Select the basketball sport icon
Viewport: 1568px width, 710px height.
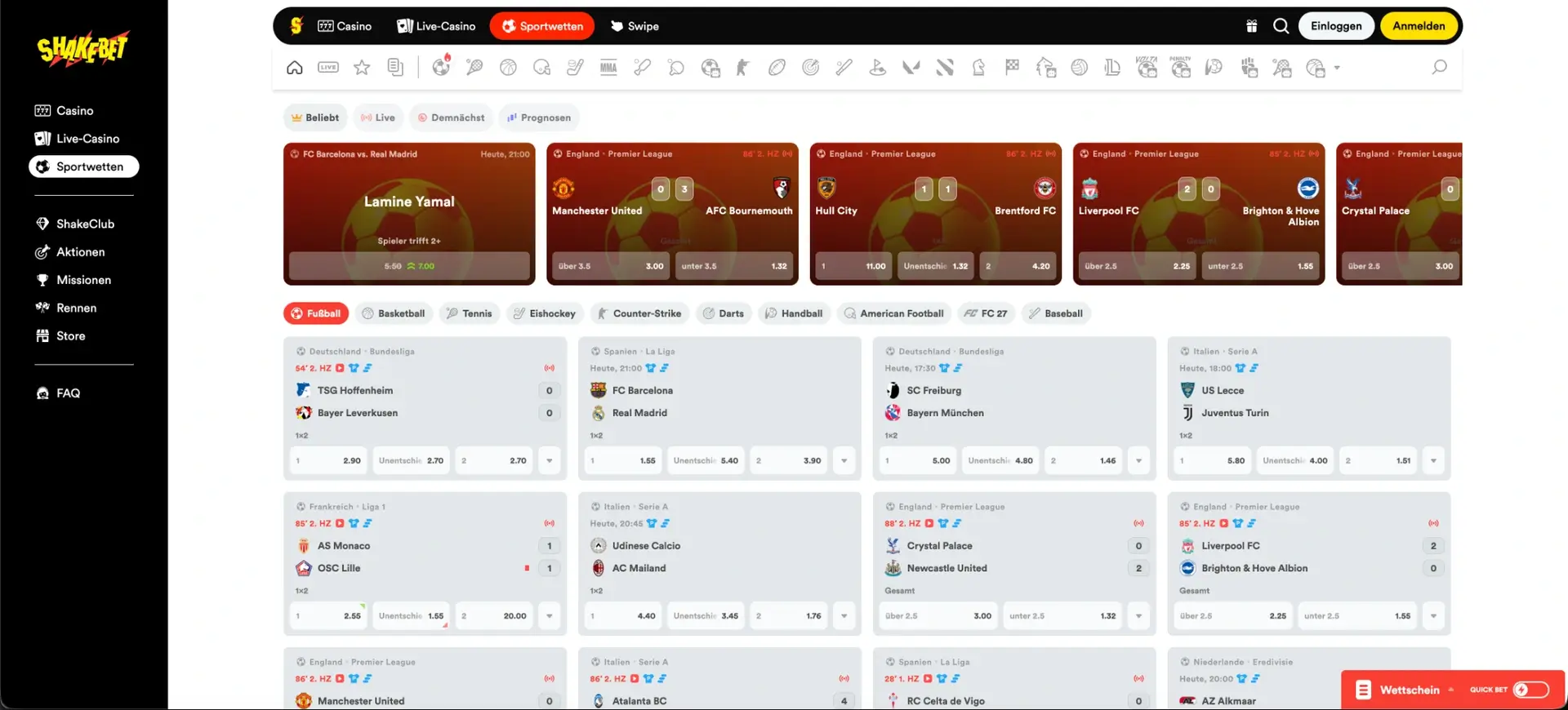(508, 68)
